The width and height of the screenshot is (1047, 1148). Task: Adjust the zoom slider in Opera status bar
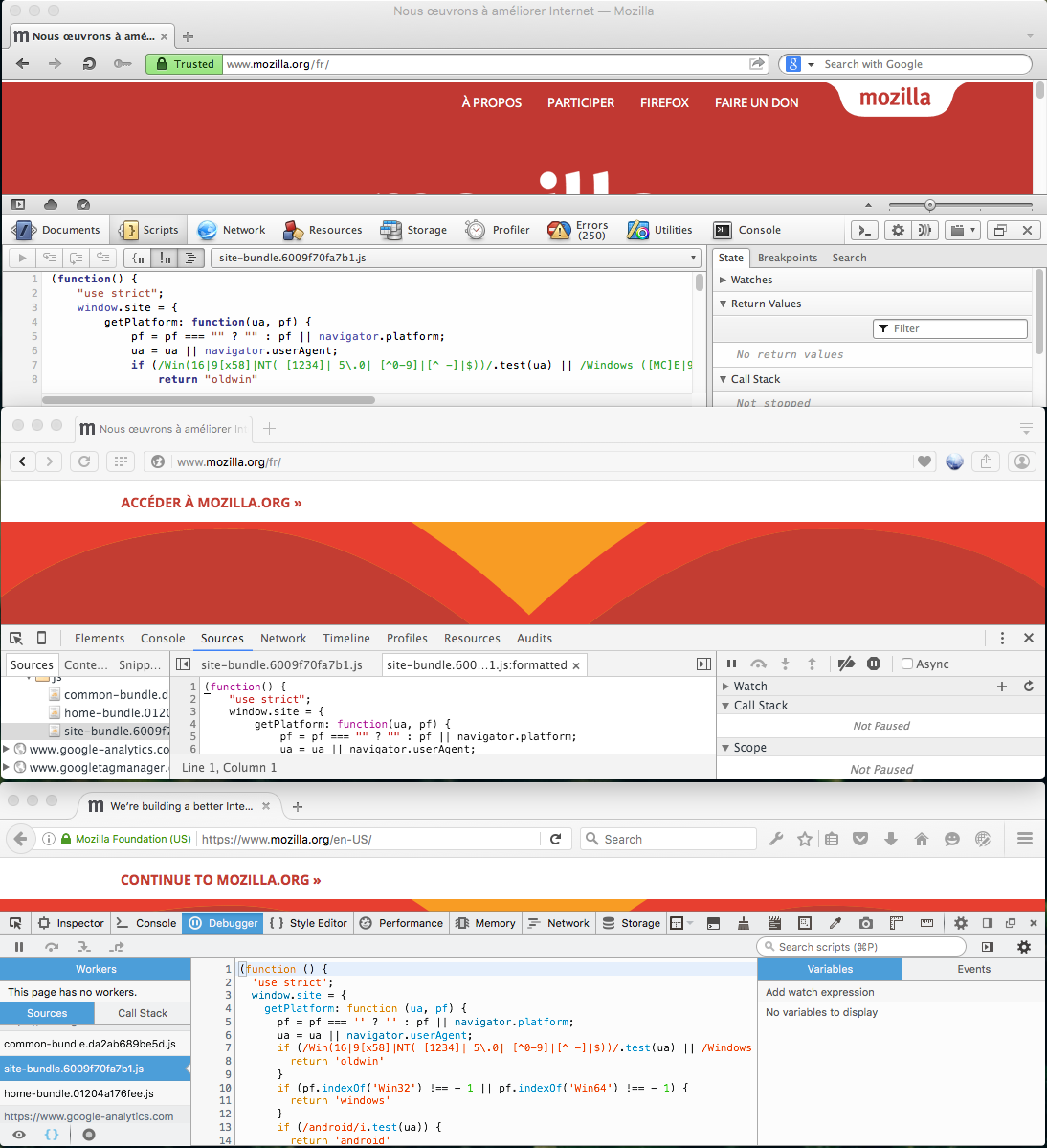pos(929,205)
